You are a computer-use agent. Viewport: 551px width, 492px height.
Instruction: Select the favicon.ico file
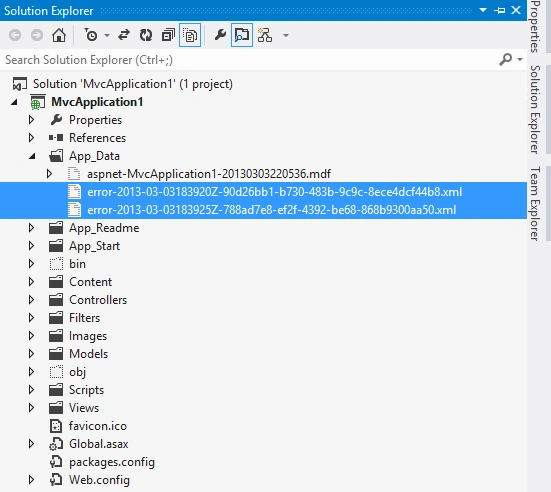98,426
